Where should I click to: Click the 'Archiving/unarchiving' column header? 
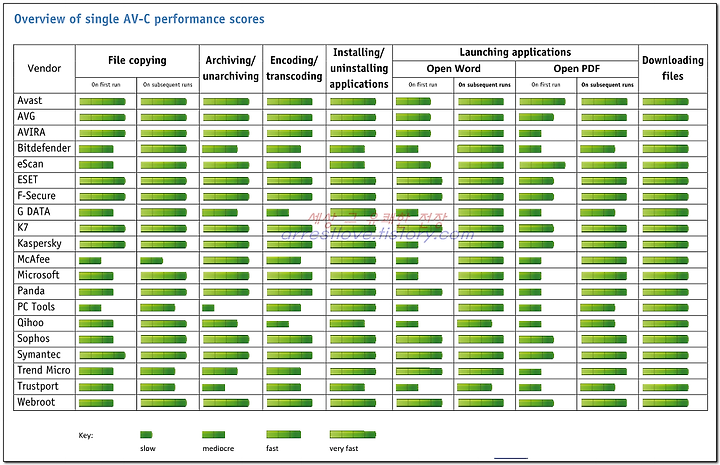pos(231,68)
